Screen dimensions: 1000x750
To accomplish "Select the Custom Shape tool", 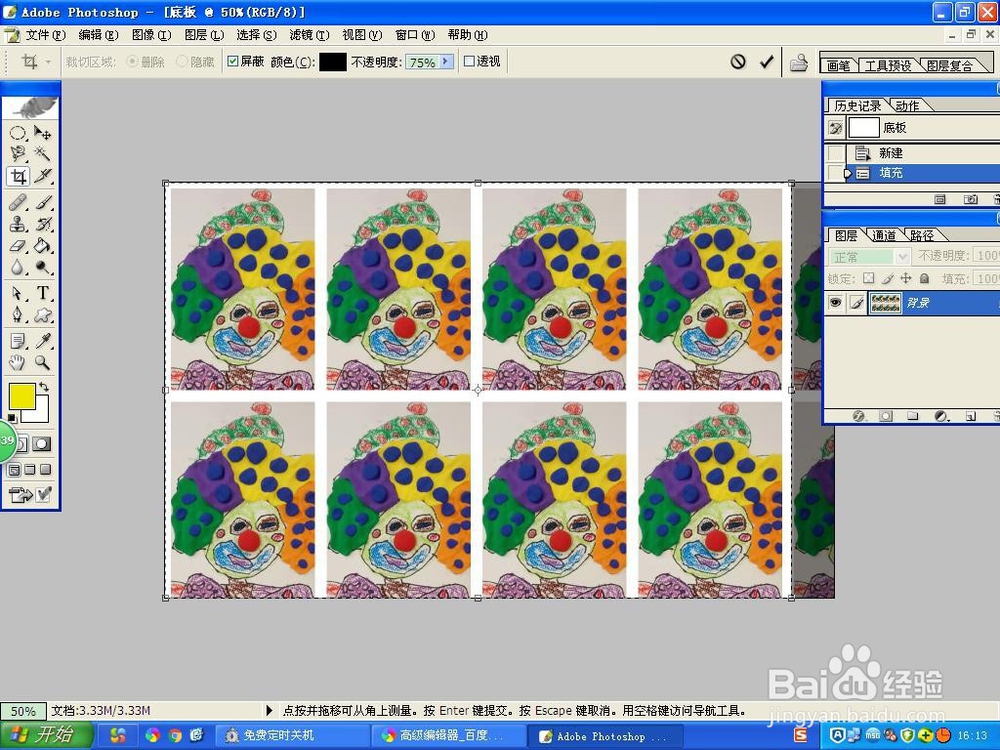I will (42, 314).
